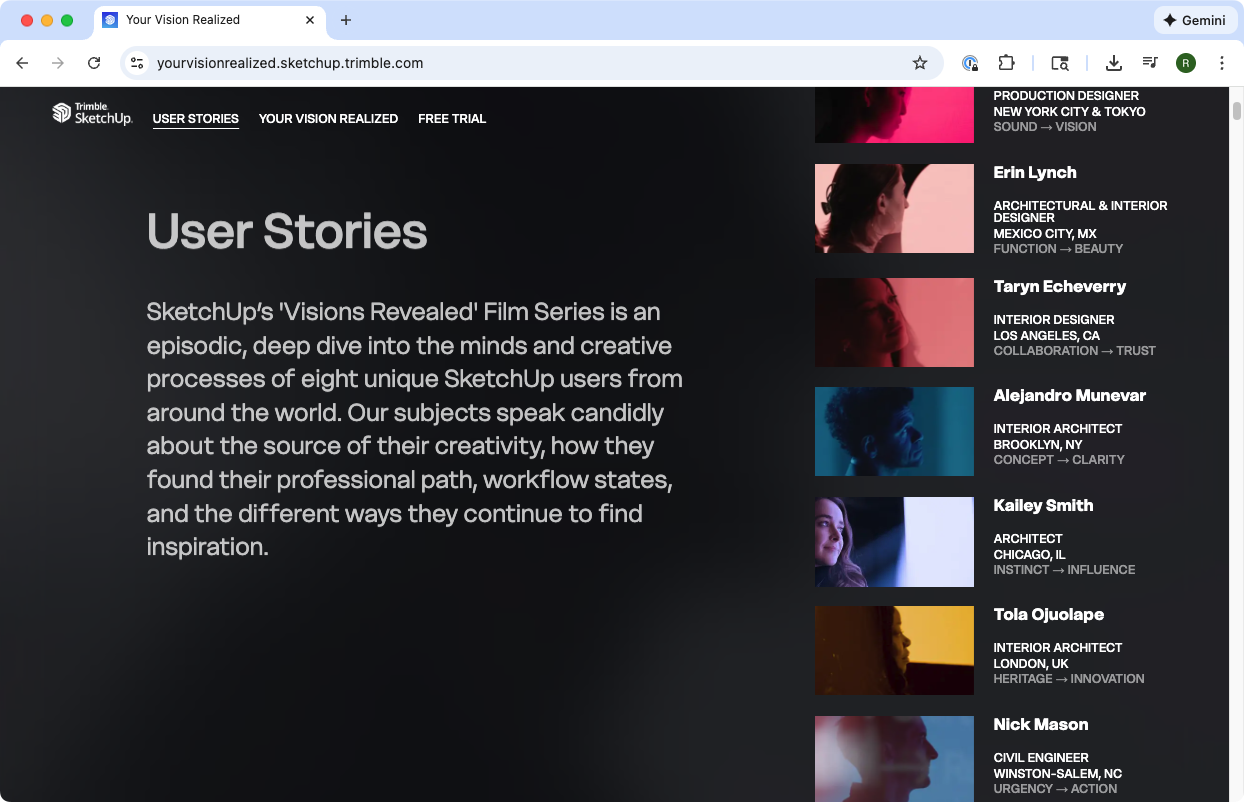Image resolution: width=1244 pixels, height=802 pixels.
Task: Open Kailey Smith's video thumbnail
Action: [x=894, y=542]
